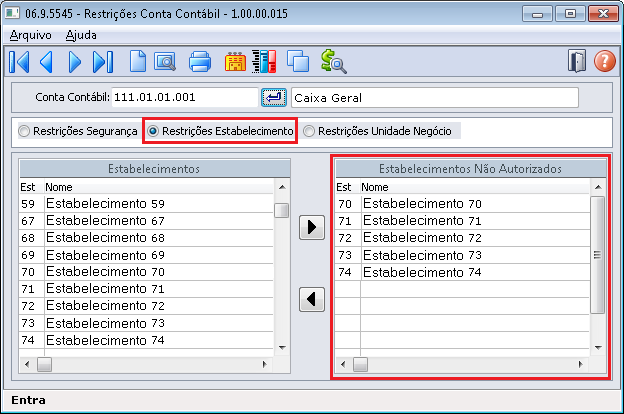The image size is (624, 414).
Task: Select Estabelecimento 69 in the Estabelecimentos list
Action: click(146, 255)
